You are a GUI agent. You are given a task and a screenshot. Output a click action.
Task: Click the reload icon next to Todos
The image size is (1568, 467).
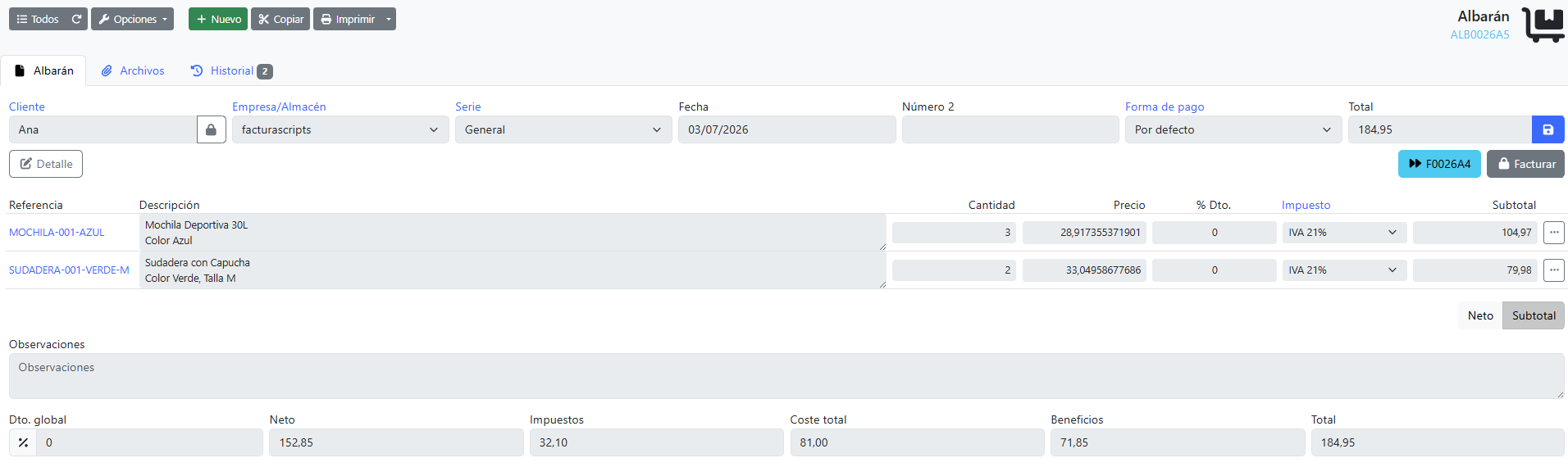[76, 19]
